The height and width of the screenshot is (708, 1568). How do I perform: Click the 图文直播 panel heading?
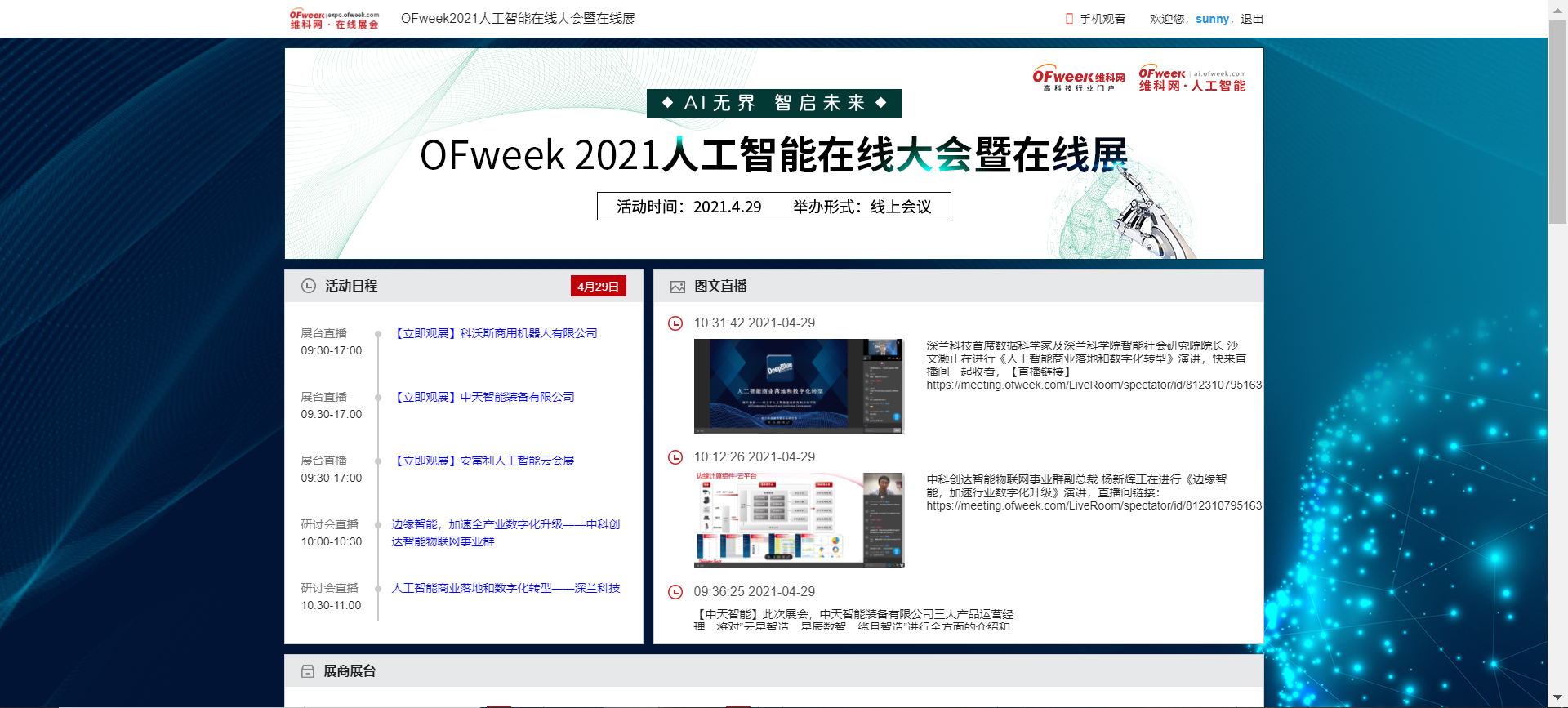pos(720,286)
